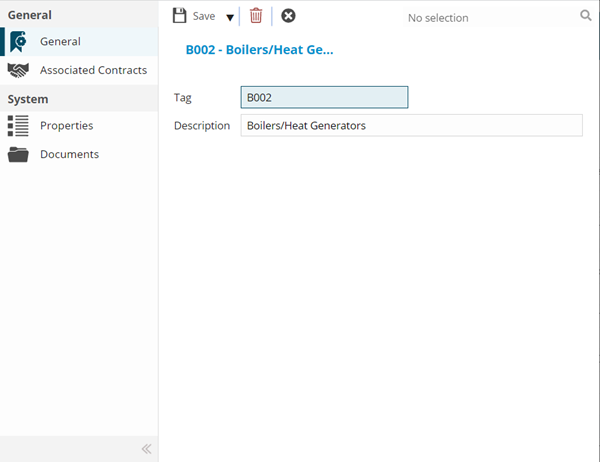The image size is (600, 462).
Task: Click the Documents folder icon
Action: click(18, 154)
